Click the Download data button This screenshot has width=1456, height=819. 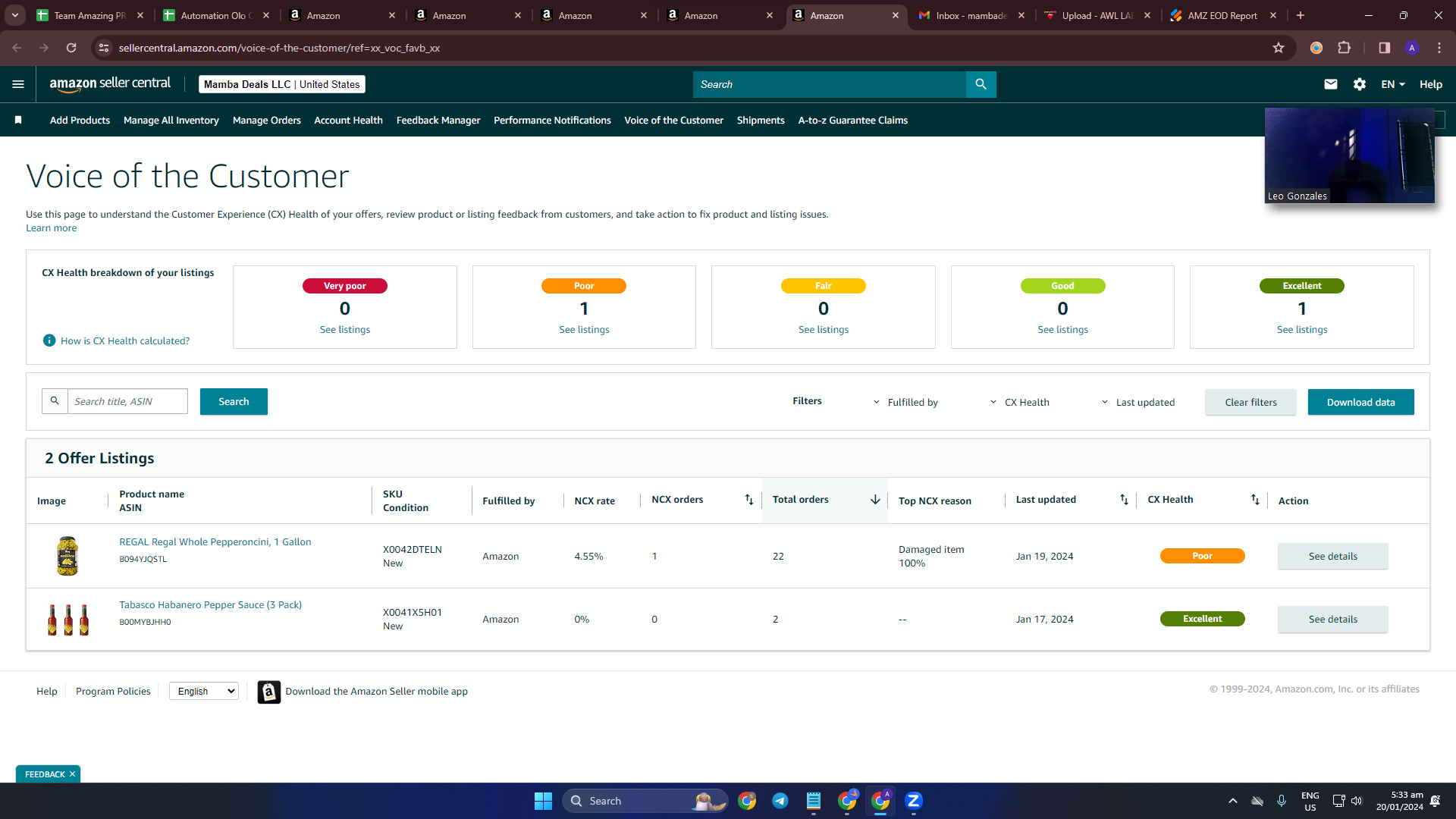click(x=1360, y=402)
